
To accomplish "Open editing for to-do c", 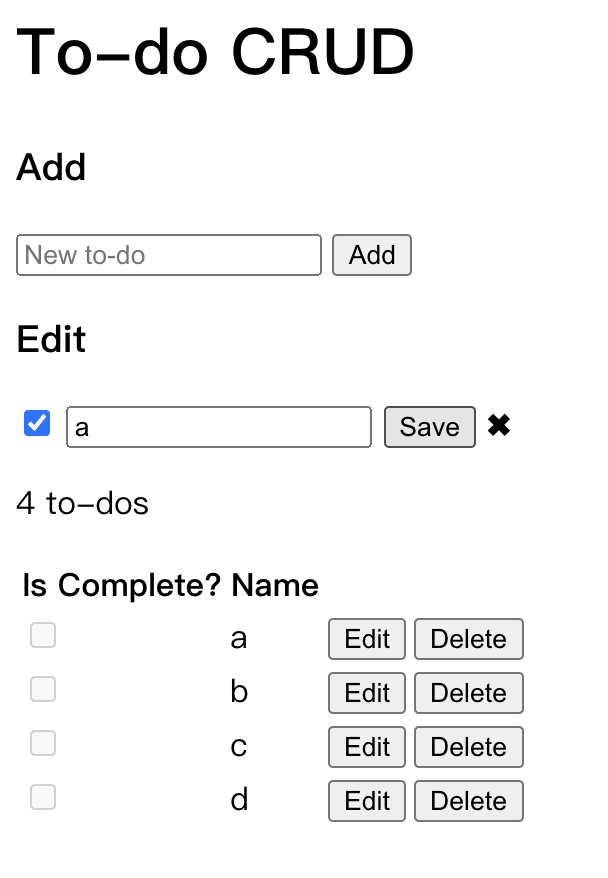I will click(367, 747).
